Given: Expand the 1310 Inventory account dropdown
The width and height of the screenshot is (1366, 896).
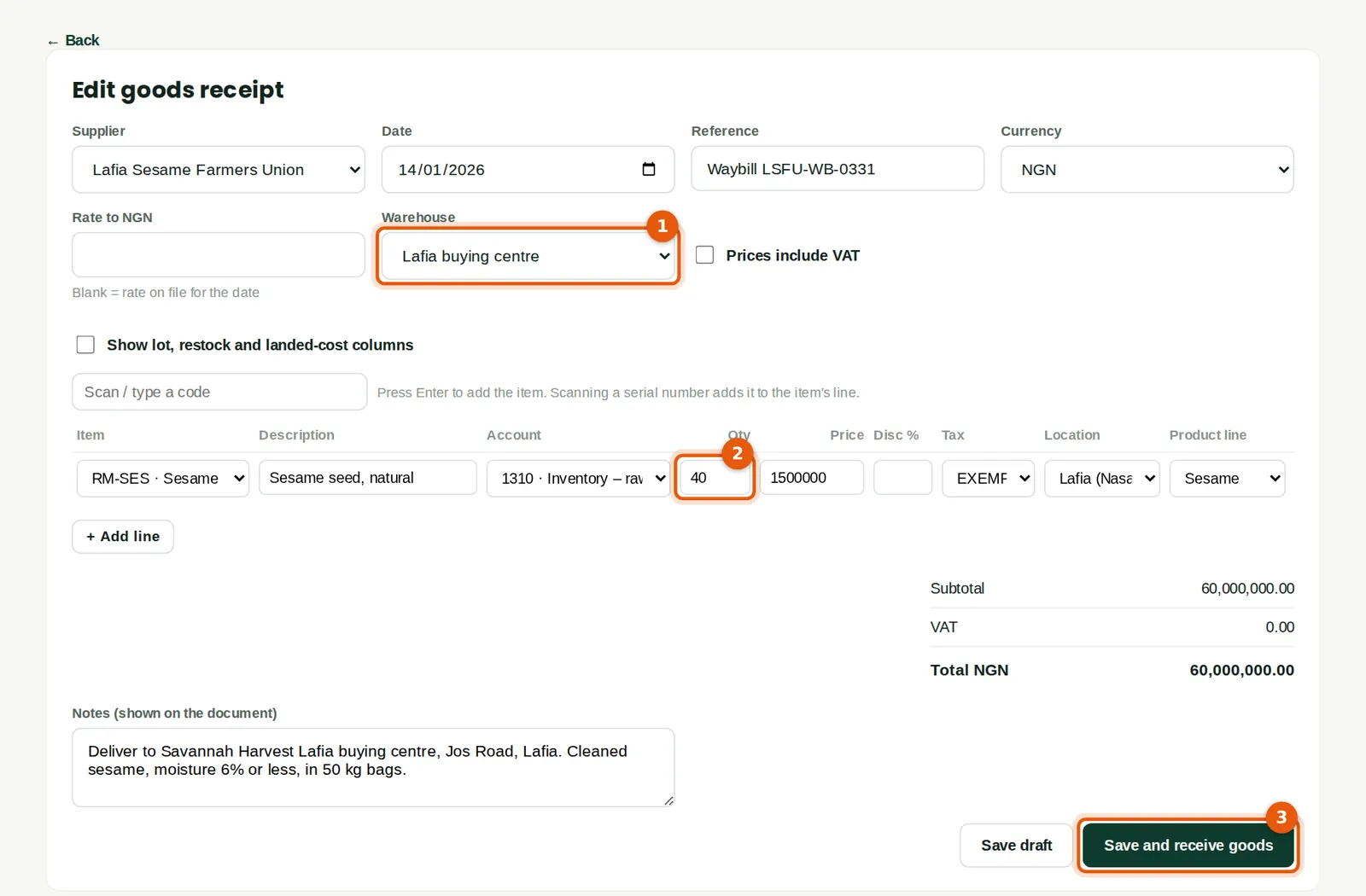Looking at the screenshot, I should coord(578,479).
